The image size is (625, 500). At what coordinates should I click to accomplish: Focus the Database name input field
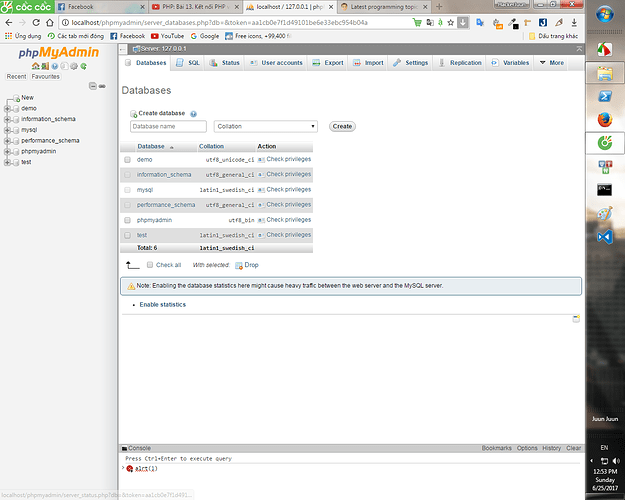pos(168,127)
